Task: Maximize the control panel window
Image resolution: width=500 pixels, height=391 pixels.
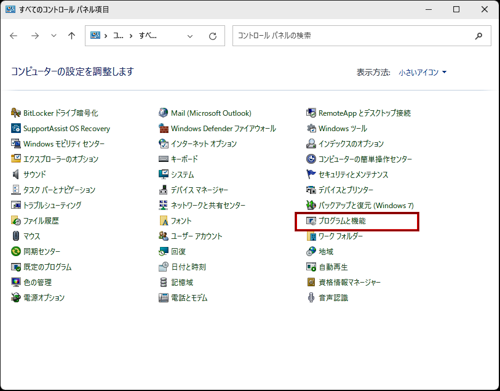Action: [456, 9]
